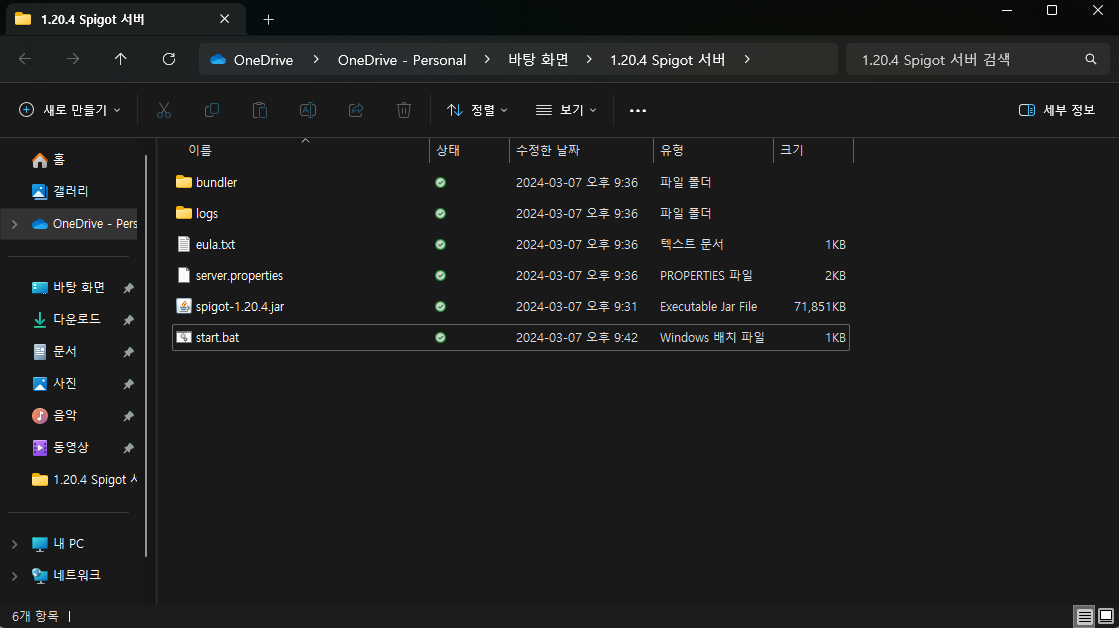Select the server.properties file name
The height and width of the screenshot is (628, 1119).
click(239, 275)
